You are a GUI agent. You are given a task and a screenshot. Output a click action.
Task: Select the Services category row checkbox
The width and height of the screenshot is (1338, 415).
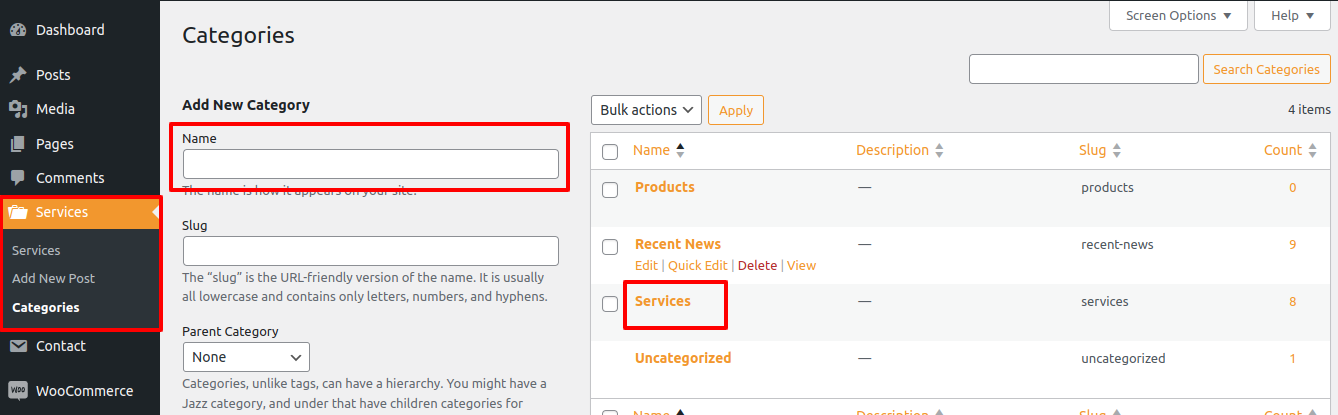610,304
